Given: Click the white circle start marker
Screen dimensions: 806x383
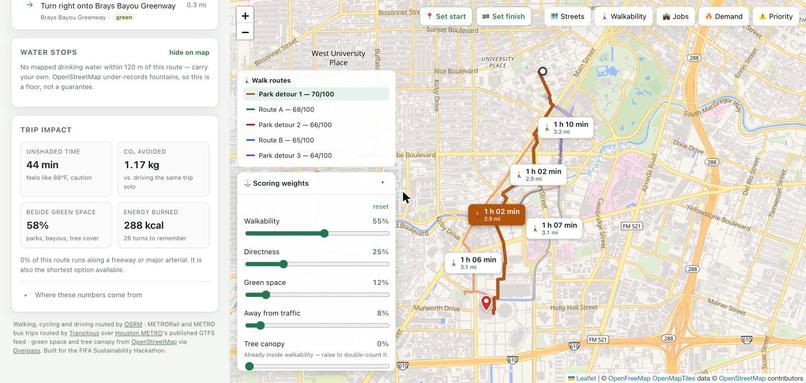Looking at the screenshot, I should [542, 71].
